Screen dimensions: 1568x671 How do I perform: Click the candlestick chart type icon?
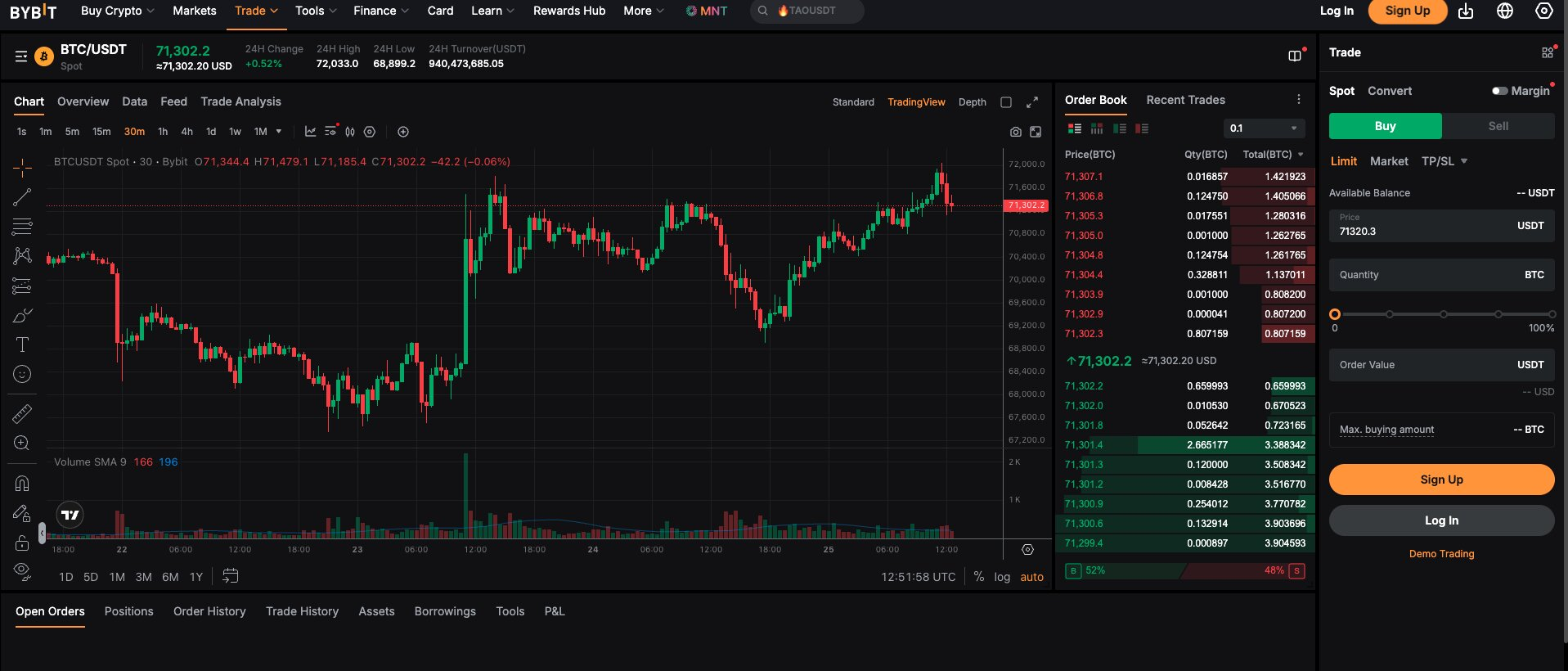[x=350, y=132]
